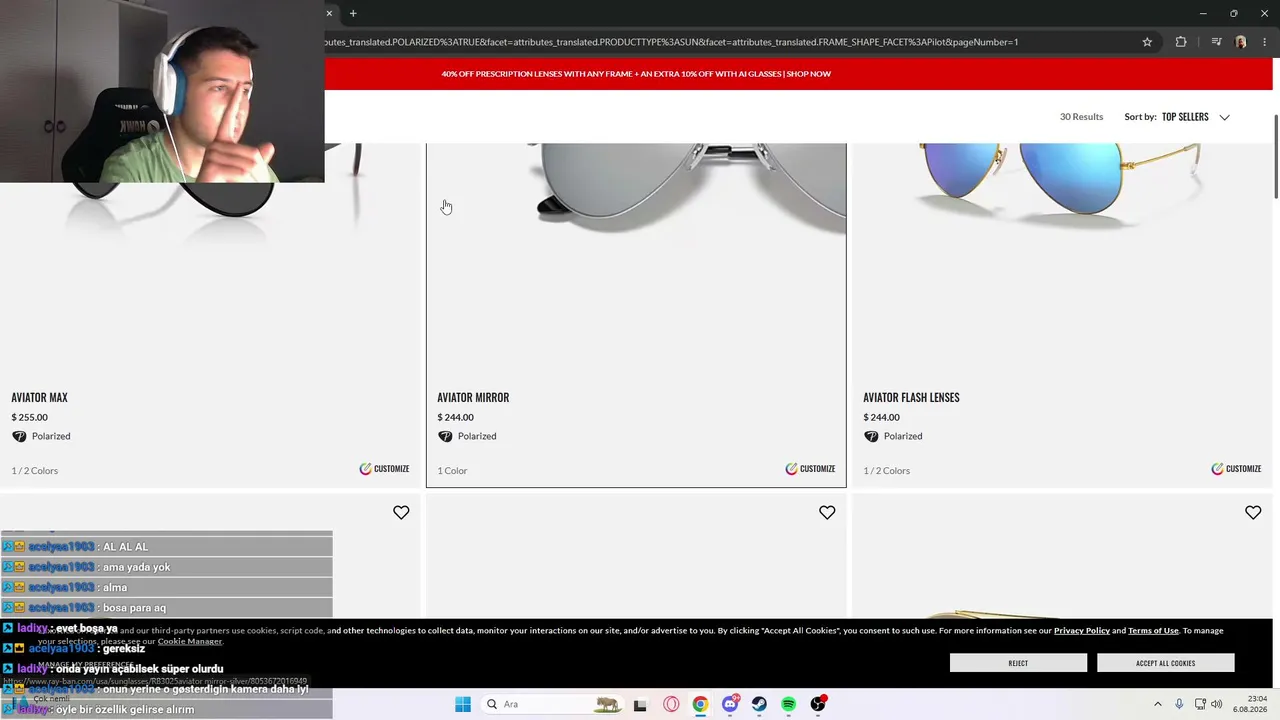Click the $244.00 price of Aviator Mirror
Viewport: 1280px width, 720px height.
pyautogui.click(x=455, y=417)
